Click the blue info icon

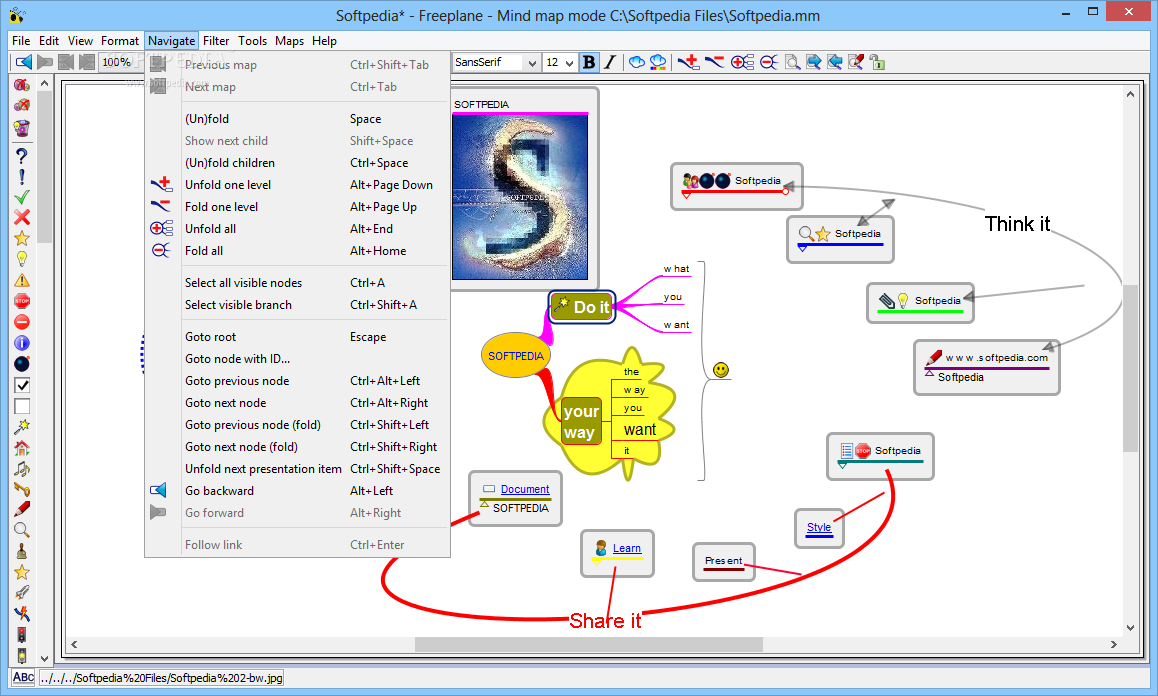22,343
